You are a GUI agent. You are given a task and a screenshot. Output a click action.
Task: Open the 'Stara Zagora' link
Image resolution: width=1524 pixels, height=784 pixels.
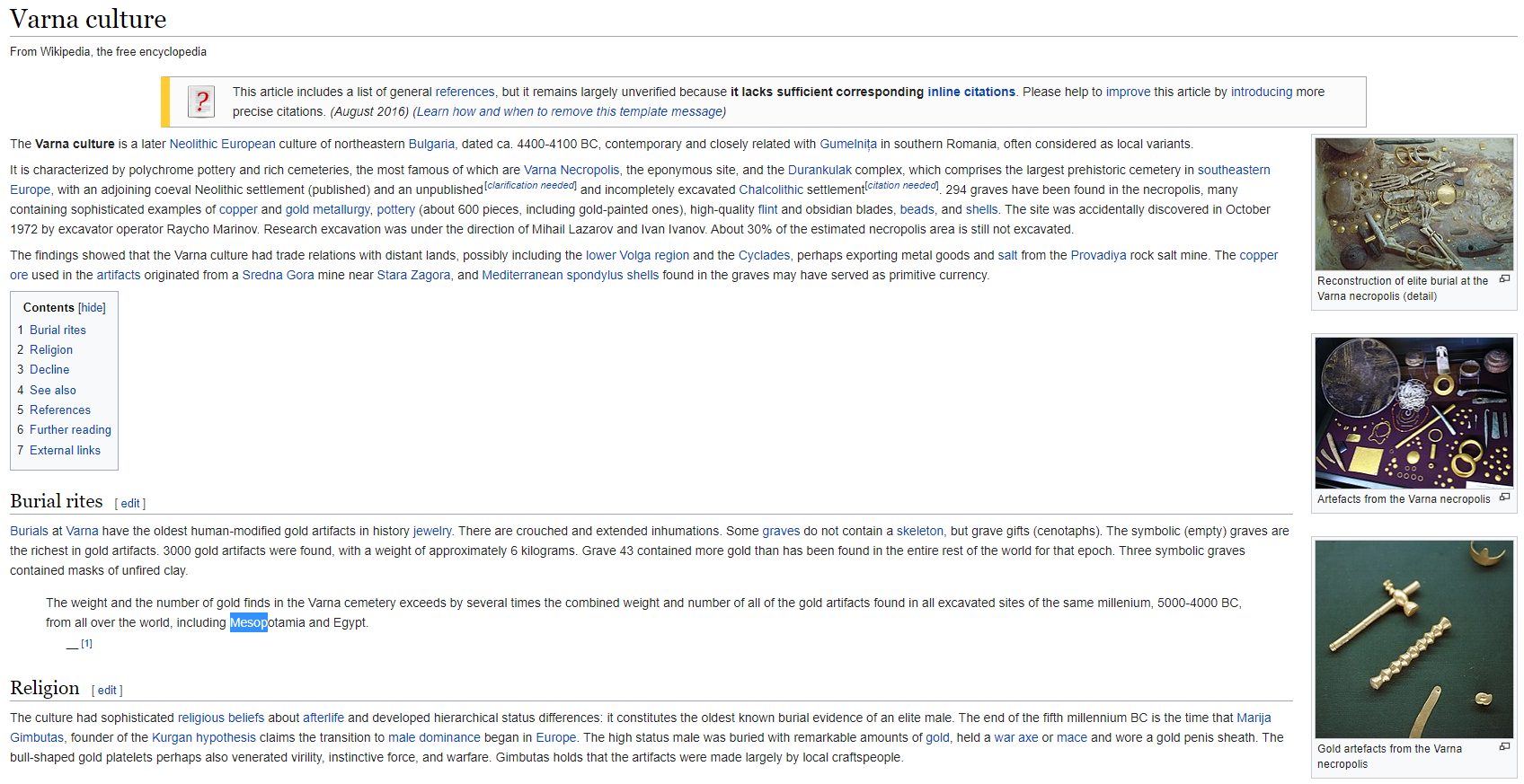point(413,275)
